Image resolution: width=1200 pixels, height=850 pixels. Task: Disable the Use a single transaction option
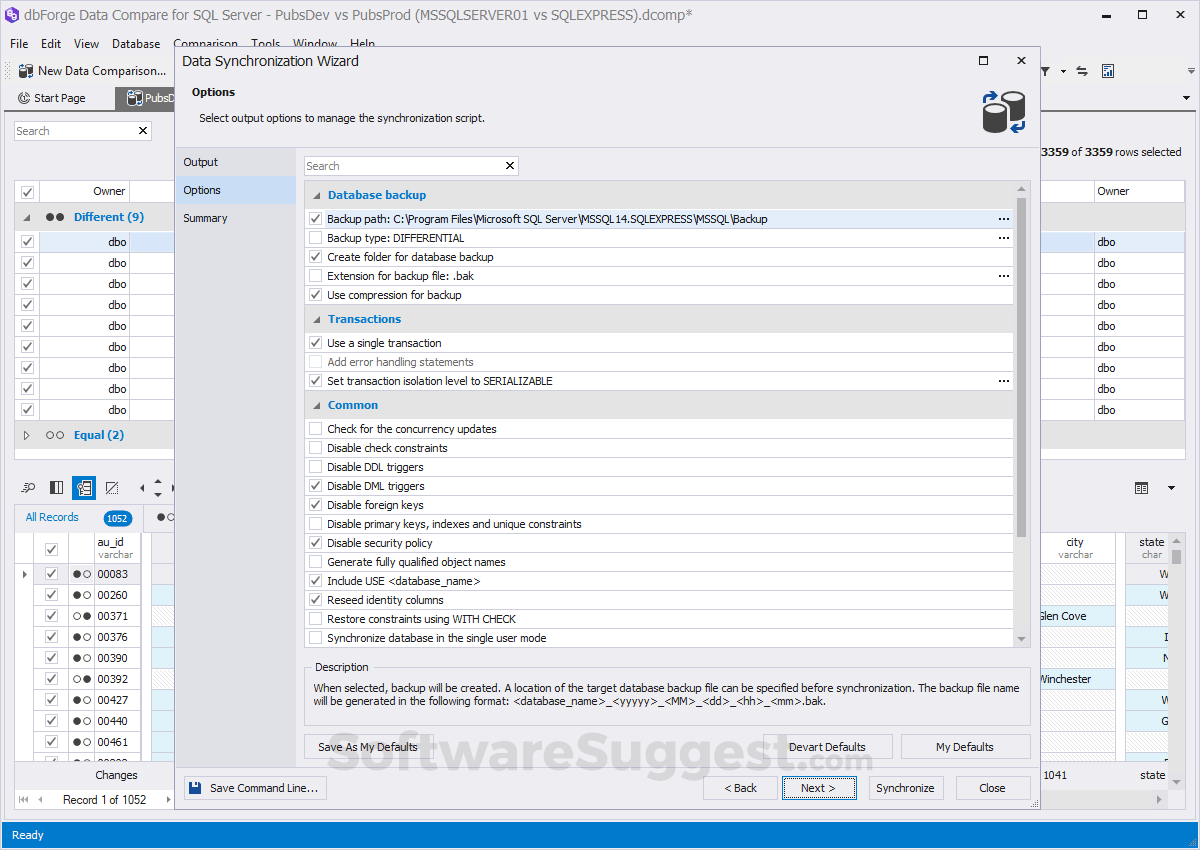tap(315, 342)
